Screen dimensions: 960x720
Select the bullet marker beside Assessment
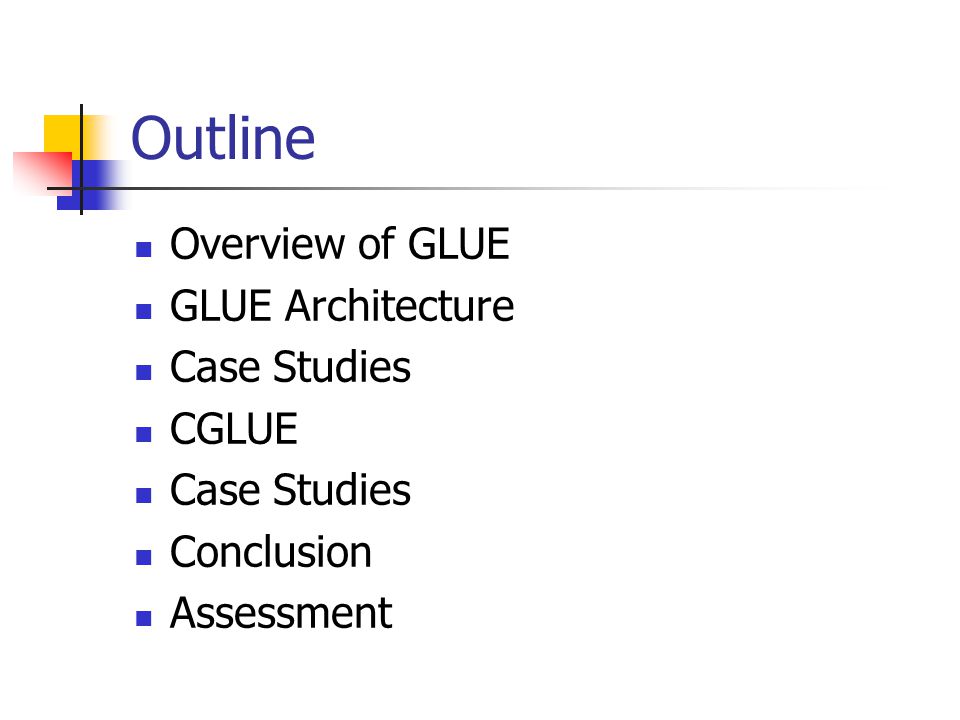point(143,618)
